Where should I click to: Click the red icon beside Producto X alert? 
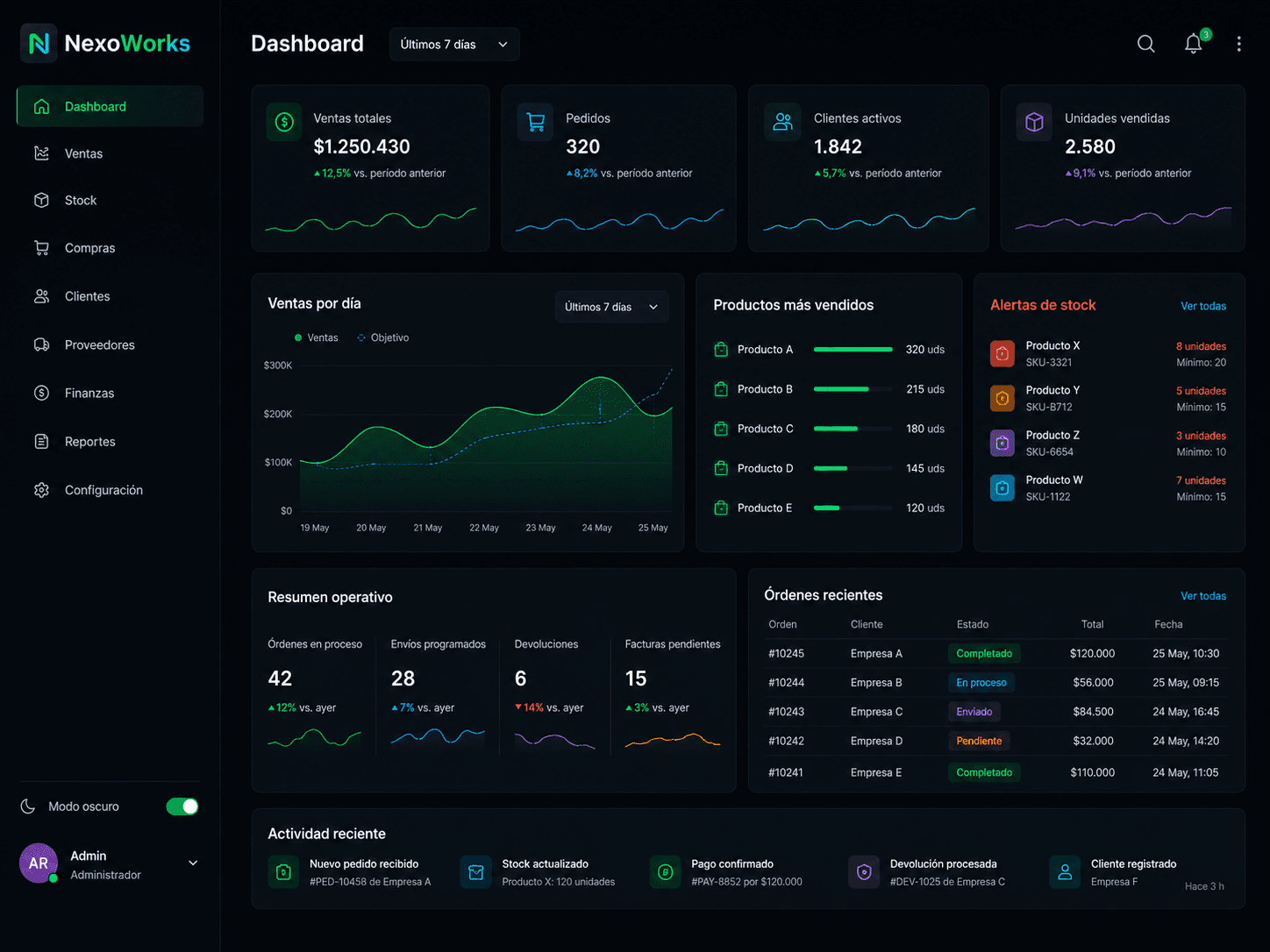(x=1002, y=353)
